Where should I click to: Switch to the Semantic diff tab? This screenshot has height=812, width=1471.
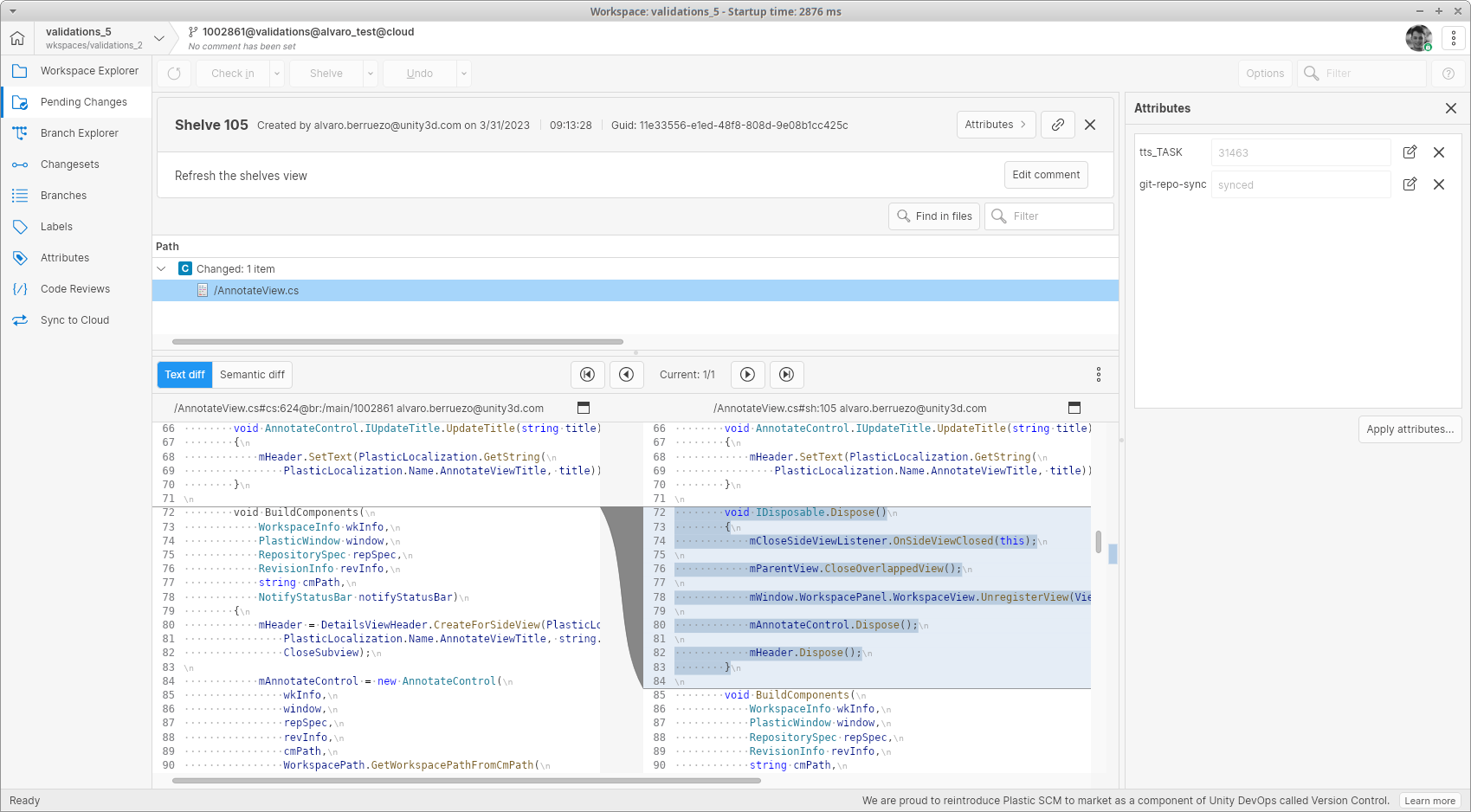click(x=252, y=374)
